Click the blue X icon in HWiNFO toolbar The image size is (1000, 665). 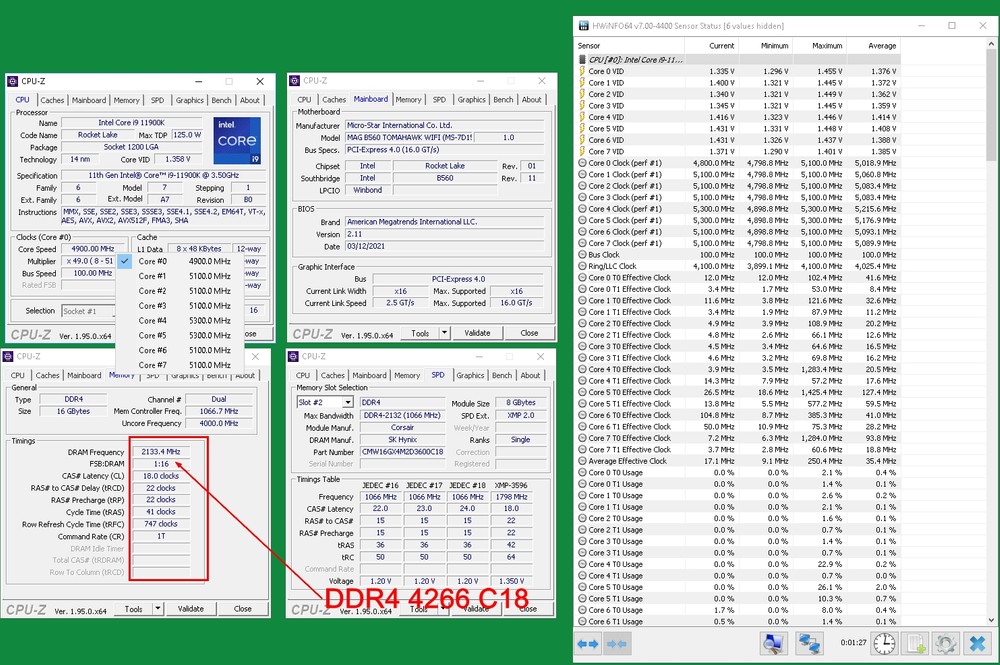pos(977,644)
